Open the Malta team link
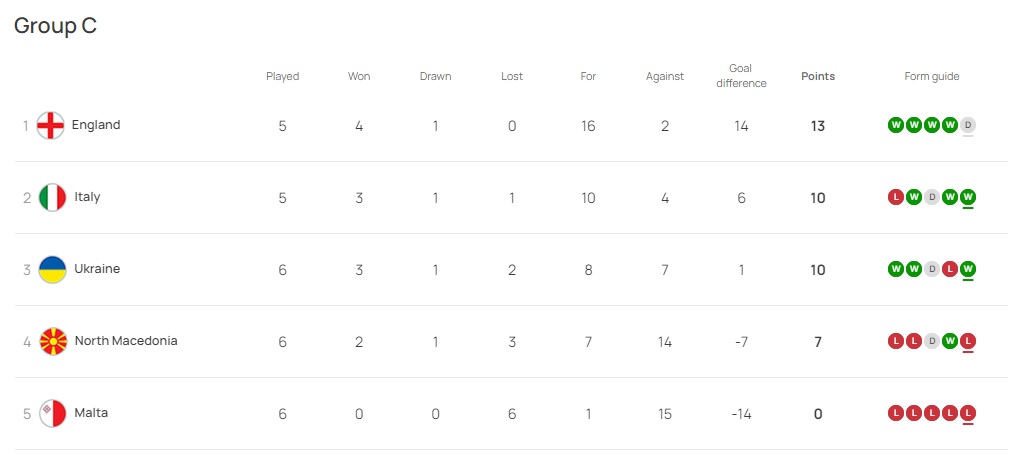This screenshot has height=464, width=1027. pos(91,413)
